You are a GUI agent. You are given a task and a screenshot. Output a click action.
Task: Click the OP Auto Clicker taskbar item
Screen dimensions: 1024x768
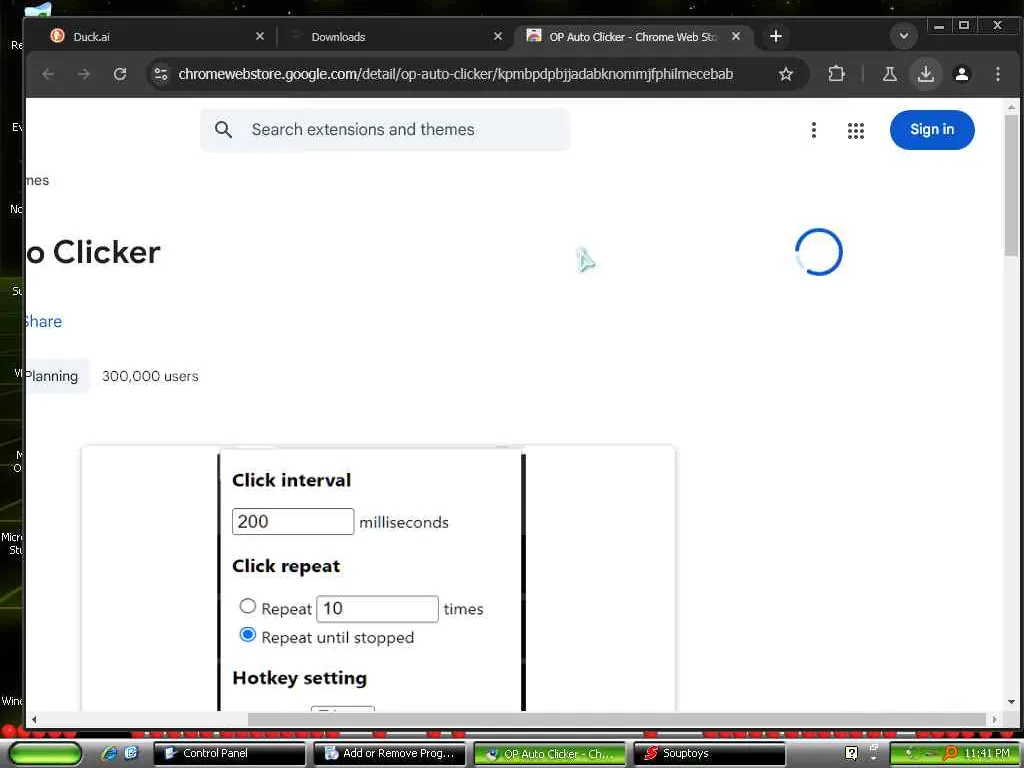[550, 753]
